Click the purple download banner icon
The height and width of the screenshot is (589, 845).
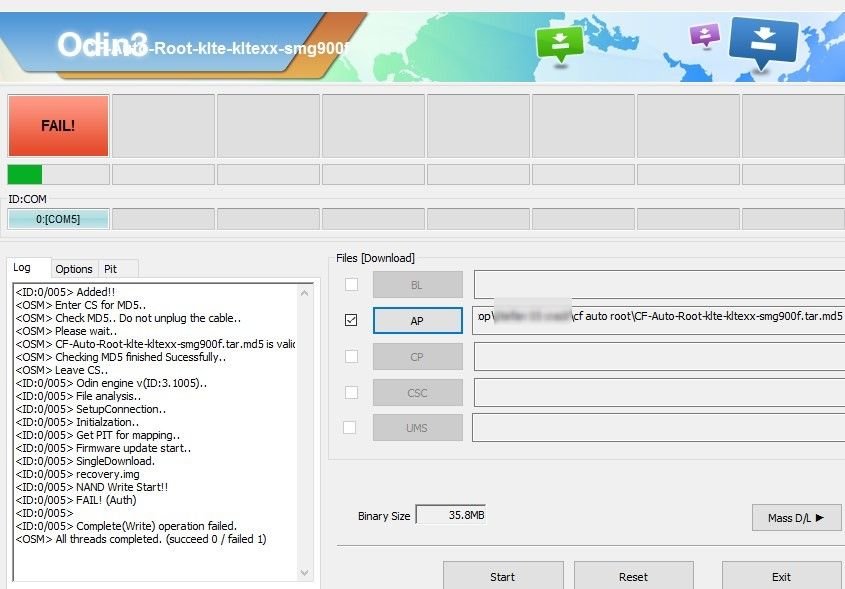pyautogui.click(x=704, y=36)
